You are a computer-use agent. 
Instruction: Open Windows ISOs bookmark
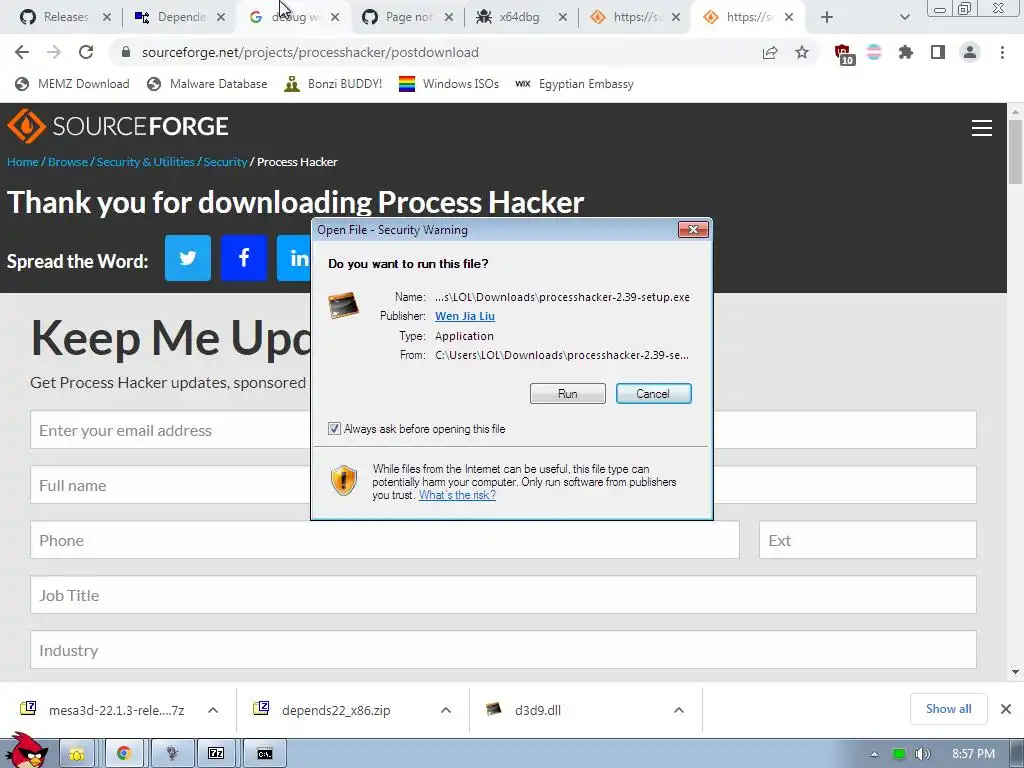coord(449,84)
